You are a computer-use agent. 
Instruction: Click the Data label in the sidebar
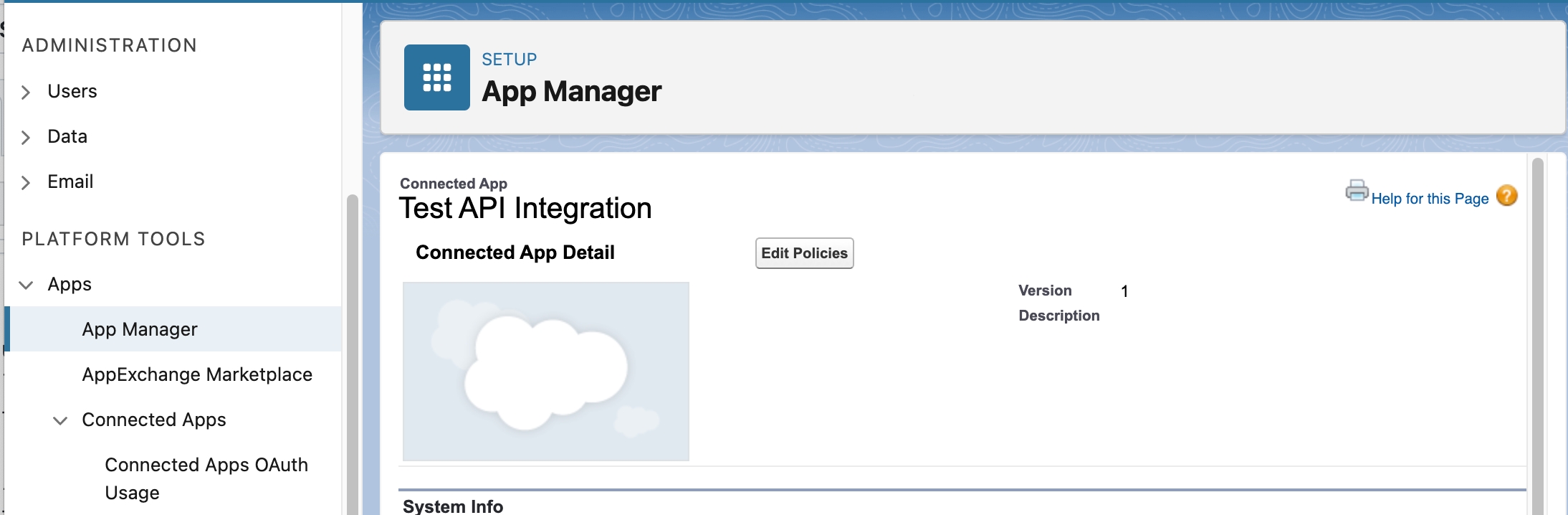pyautogui.click(x=67, y=136)
